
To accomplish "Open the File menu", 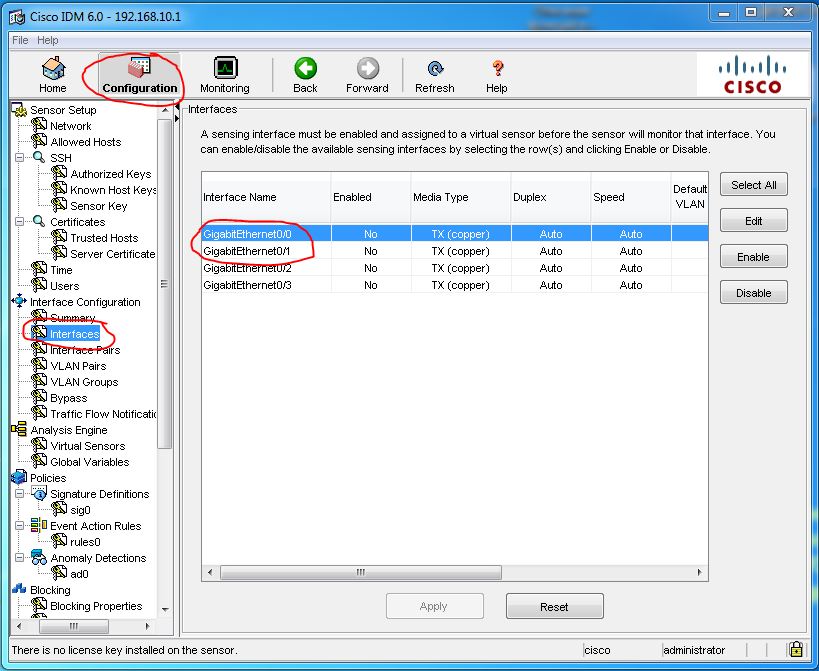I will pos(18,39).
